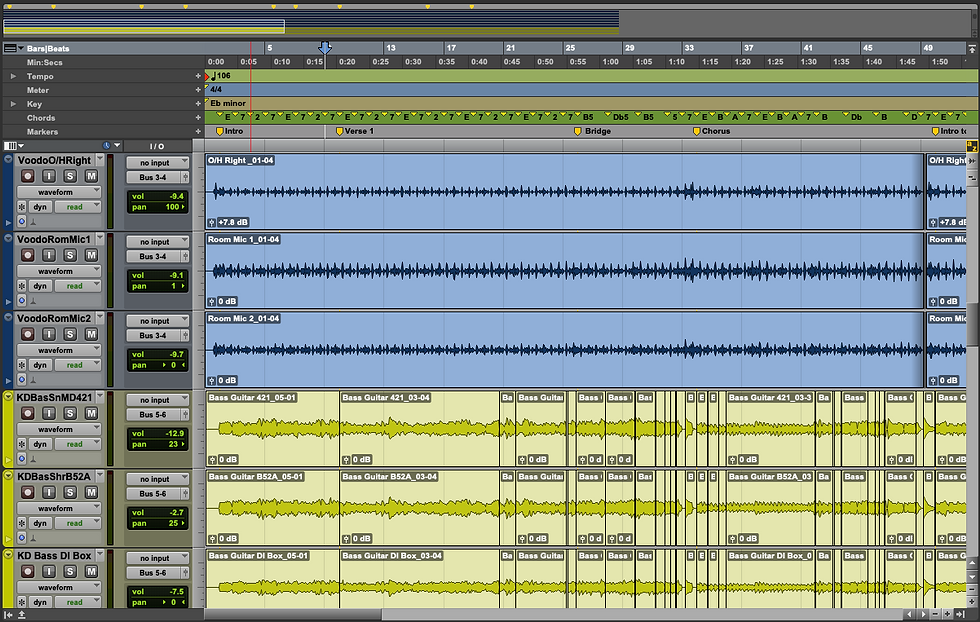Click the blue elastic audio icon on KDBasShrB52A
The image size is (980, 622).
(22, 537)
